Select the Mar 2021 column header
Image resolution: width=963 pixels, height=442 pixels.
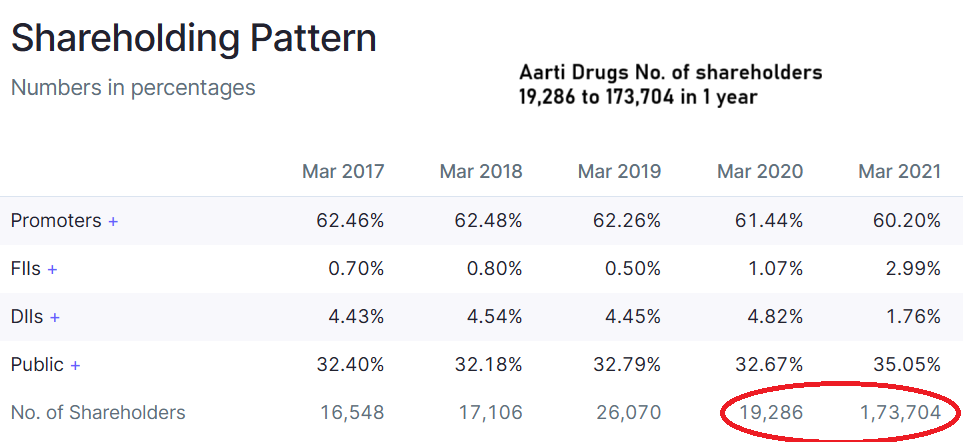900,171
